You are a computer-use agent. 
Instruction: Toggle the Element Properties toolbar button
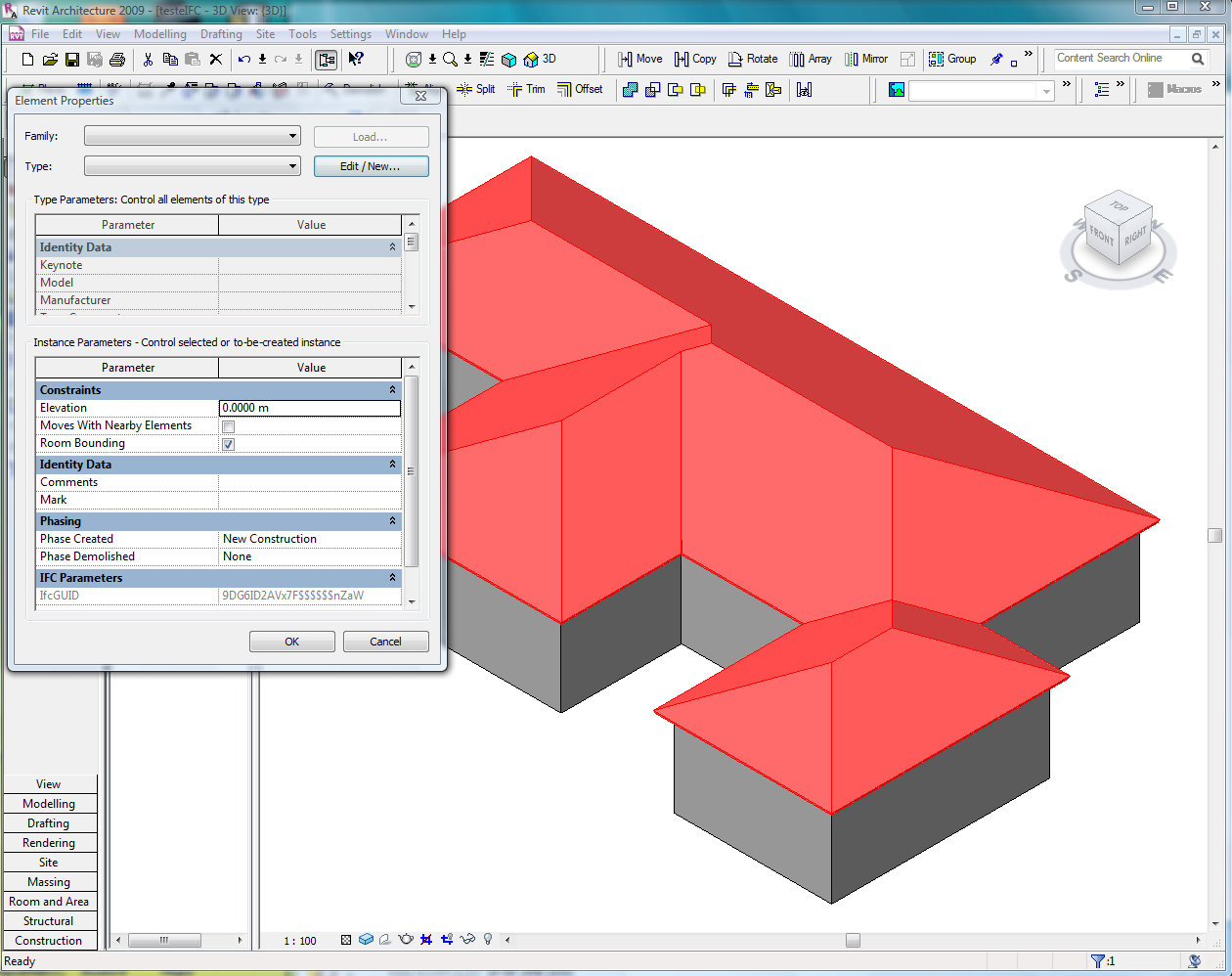pyautogui.click(x=326, y=60)
